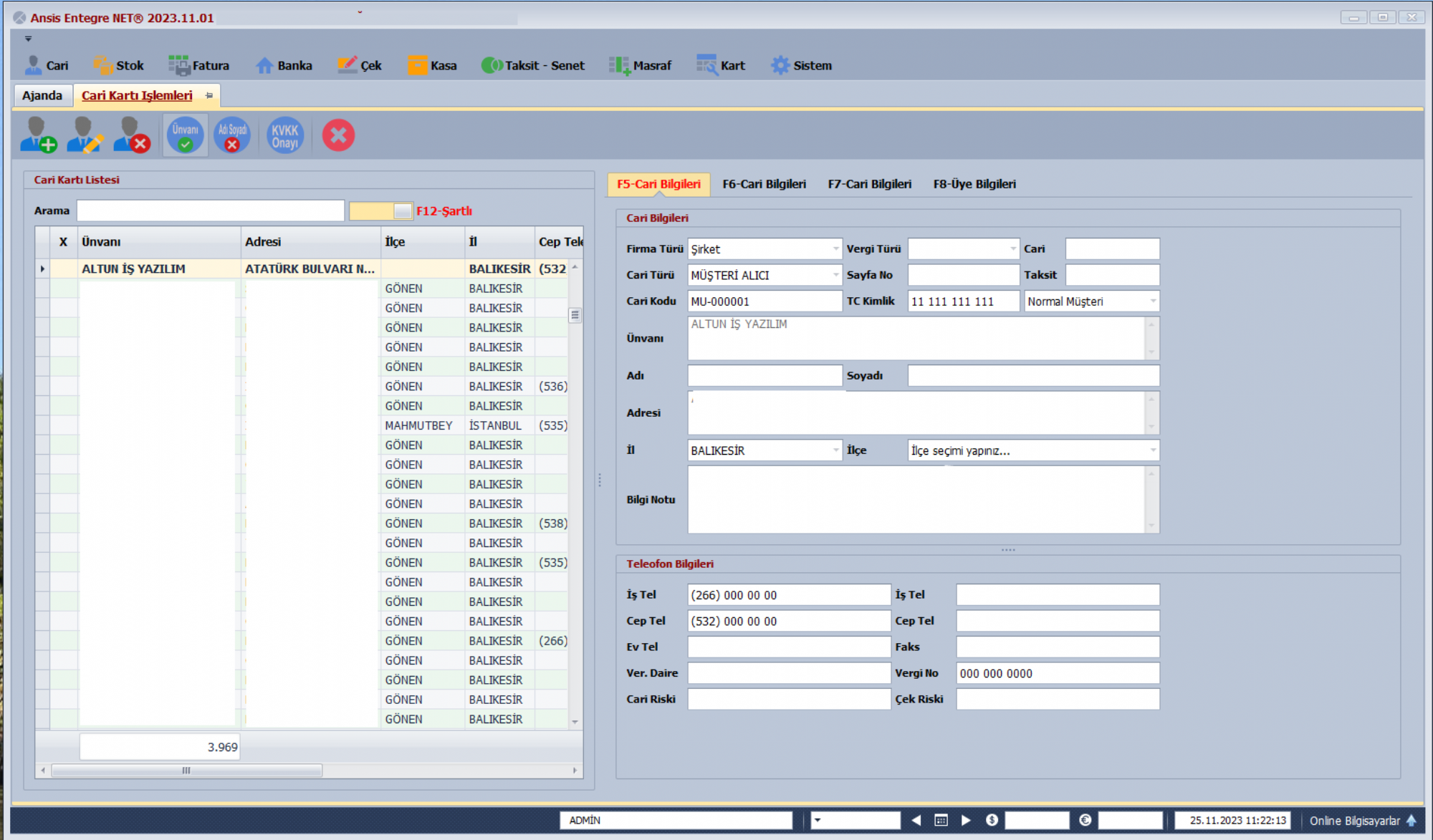The width and height of the screenshot is (1433, 840).
Task: Click the Bilgi Notu text area
Action: (x=916, y=499)
